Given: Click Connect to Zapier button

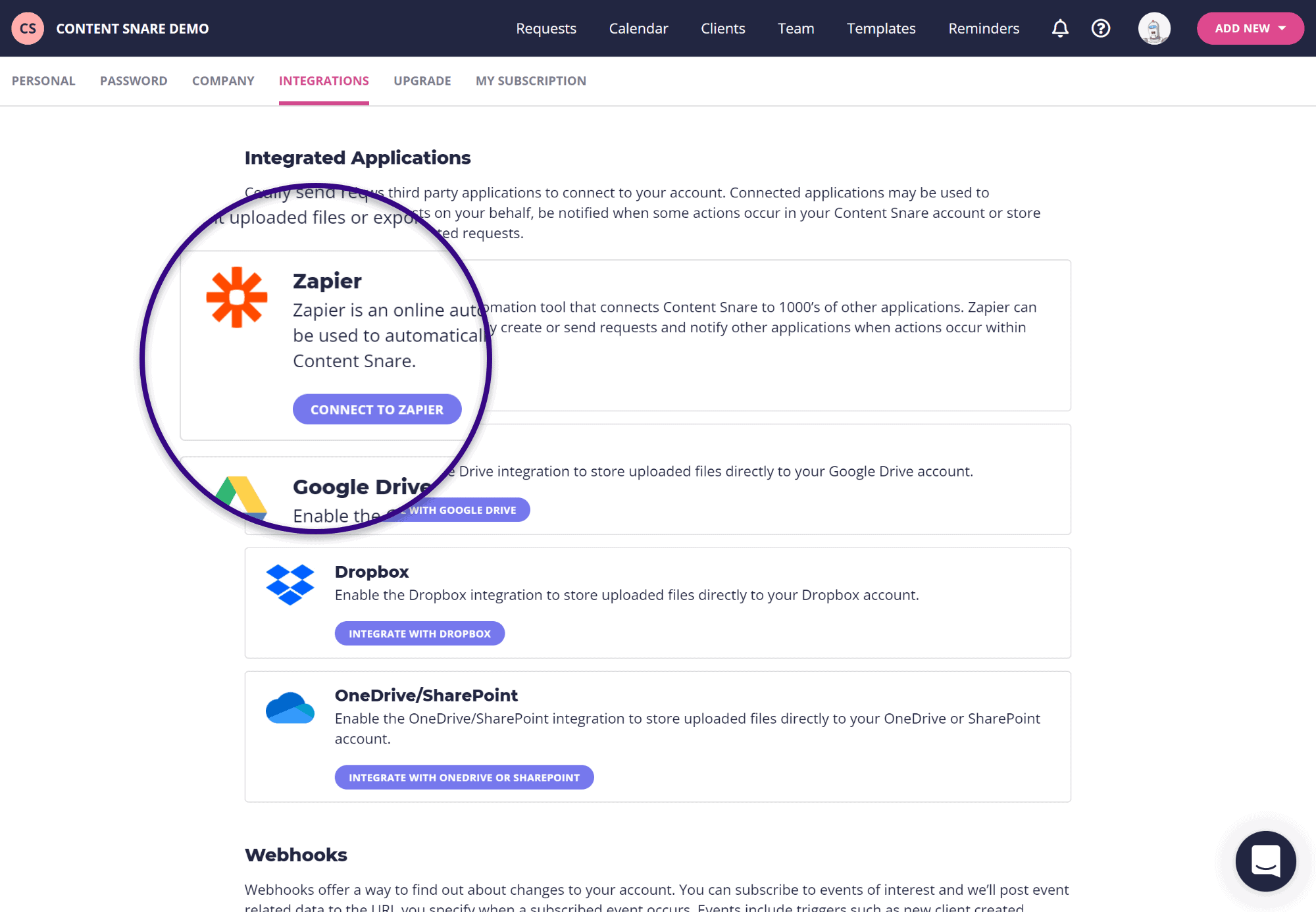Looking at the screenshot, I should pyautogui.click(x=377, y=409).
